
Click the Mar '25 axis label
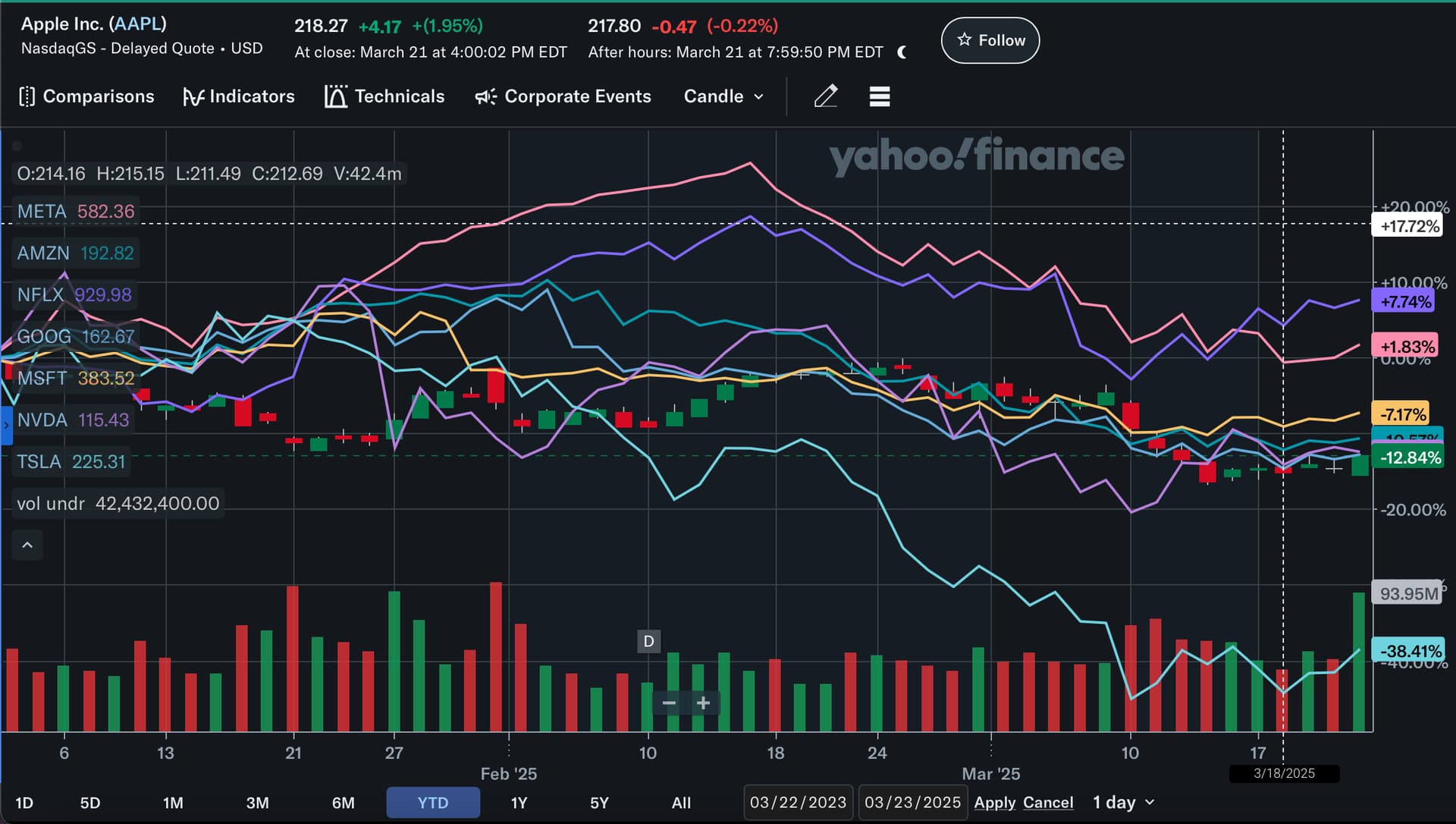990,774
